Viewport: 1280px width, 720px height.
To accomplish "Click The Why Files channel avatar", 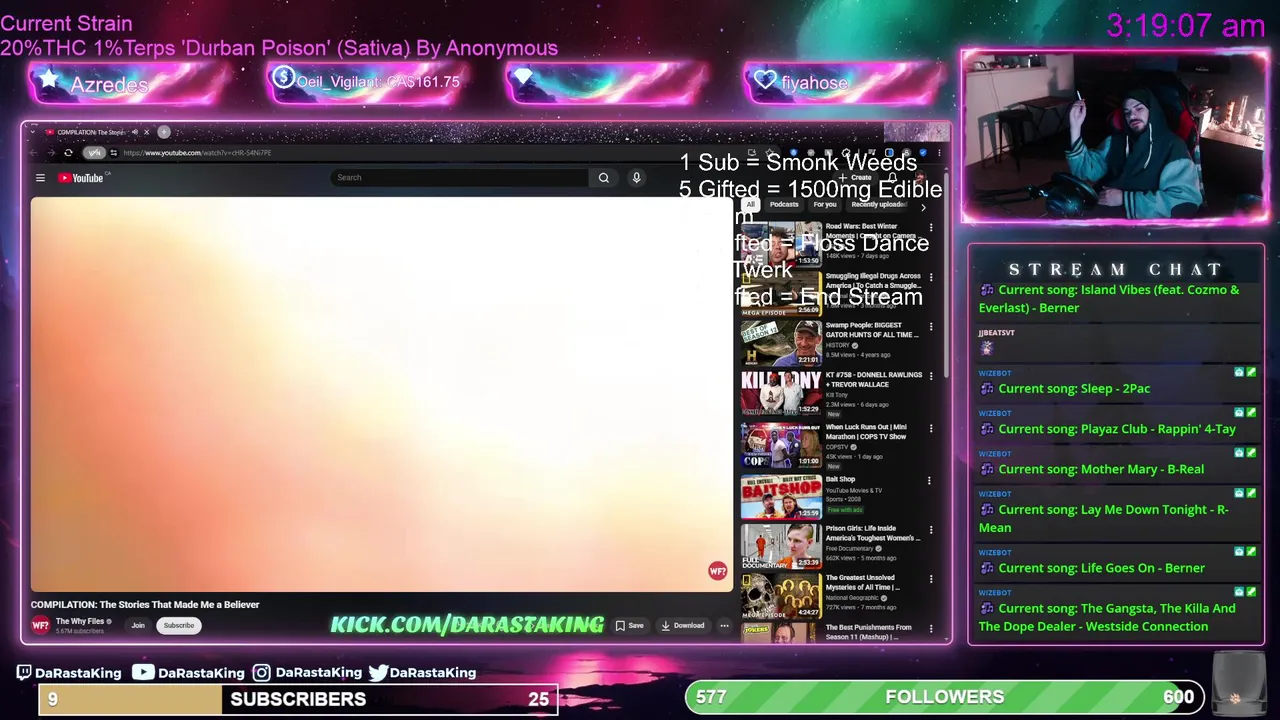I will pyautogui.click(x=40, y=626).
